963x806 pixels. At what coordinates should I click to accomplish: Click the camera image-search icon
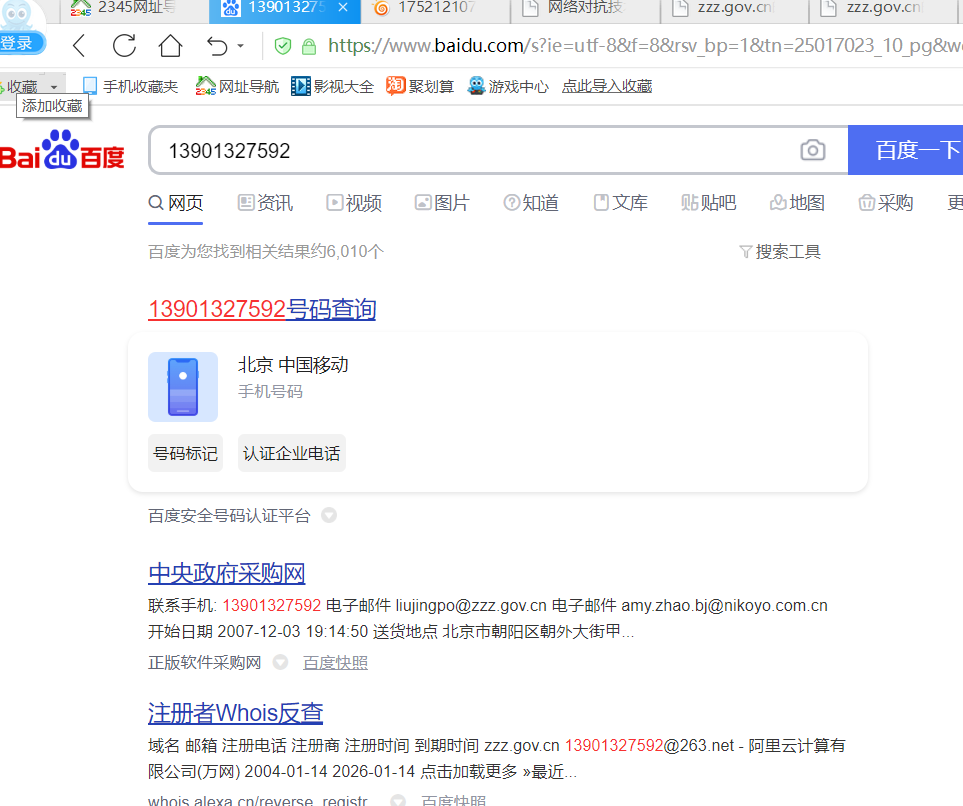pyautogui.click(x=813, y=151)
